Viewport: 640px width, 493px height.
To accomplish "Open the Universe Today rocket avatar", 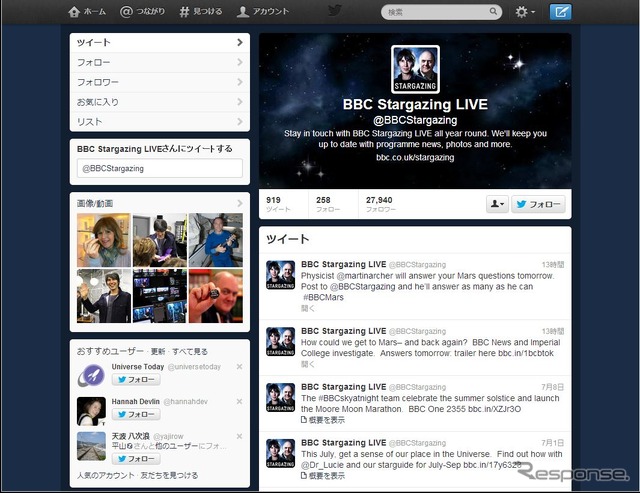I will point(91,376).
